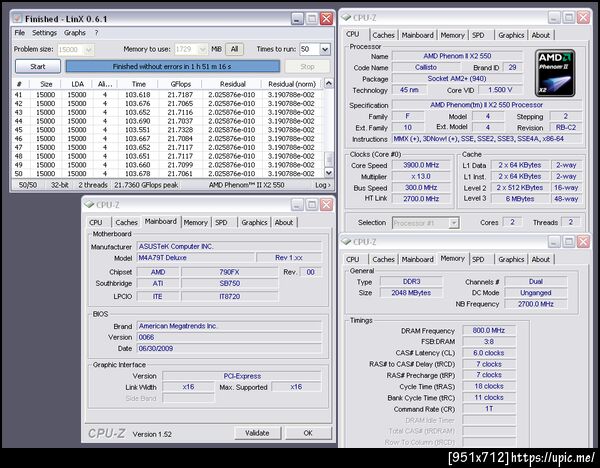Switch to SPD tab in top CPU-Z window

click(x=478, y=35)
